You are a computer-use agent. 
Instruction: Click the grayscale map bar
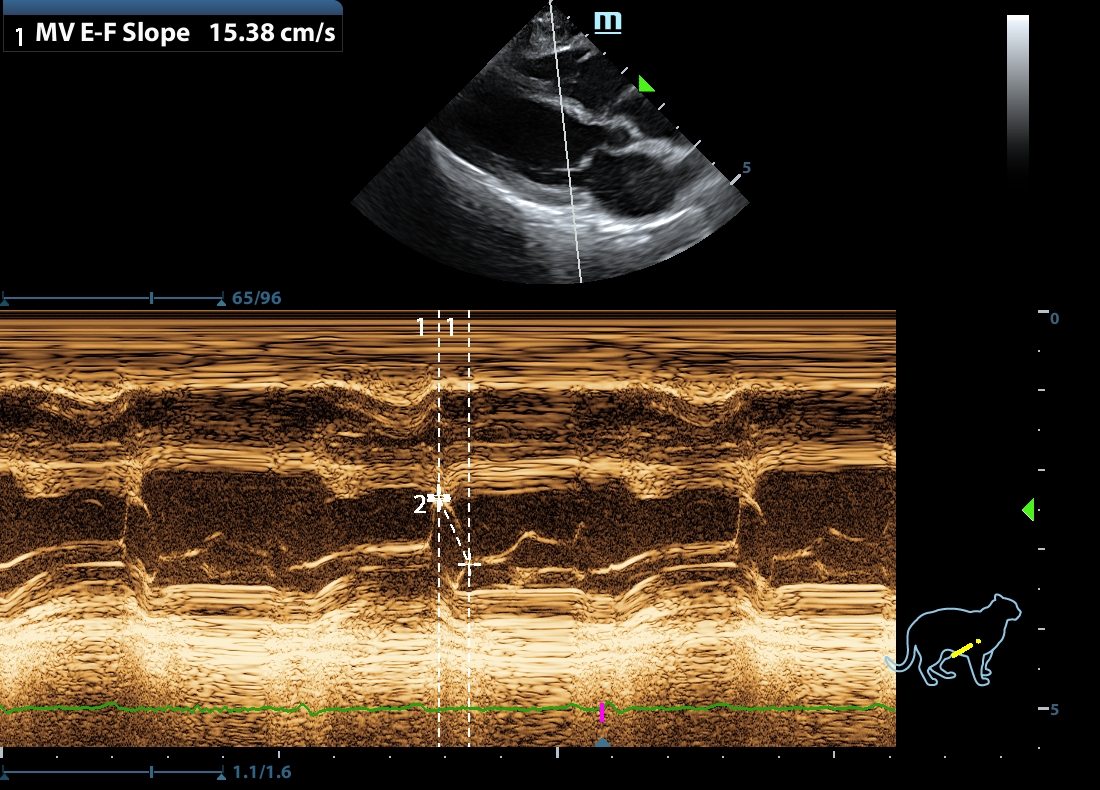1017,95
